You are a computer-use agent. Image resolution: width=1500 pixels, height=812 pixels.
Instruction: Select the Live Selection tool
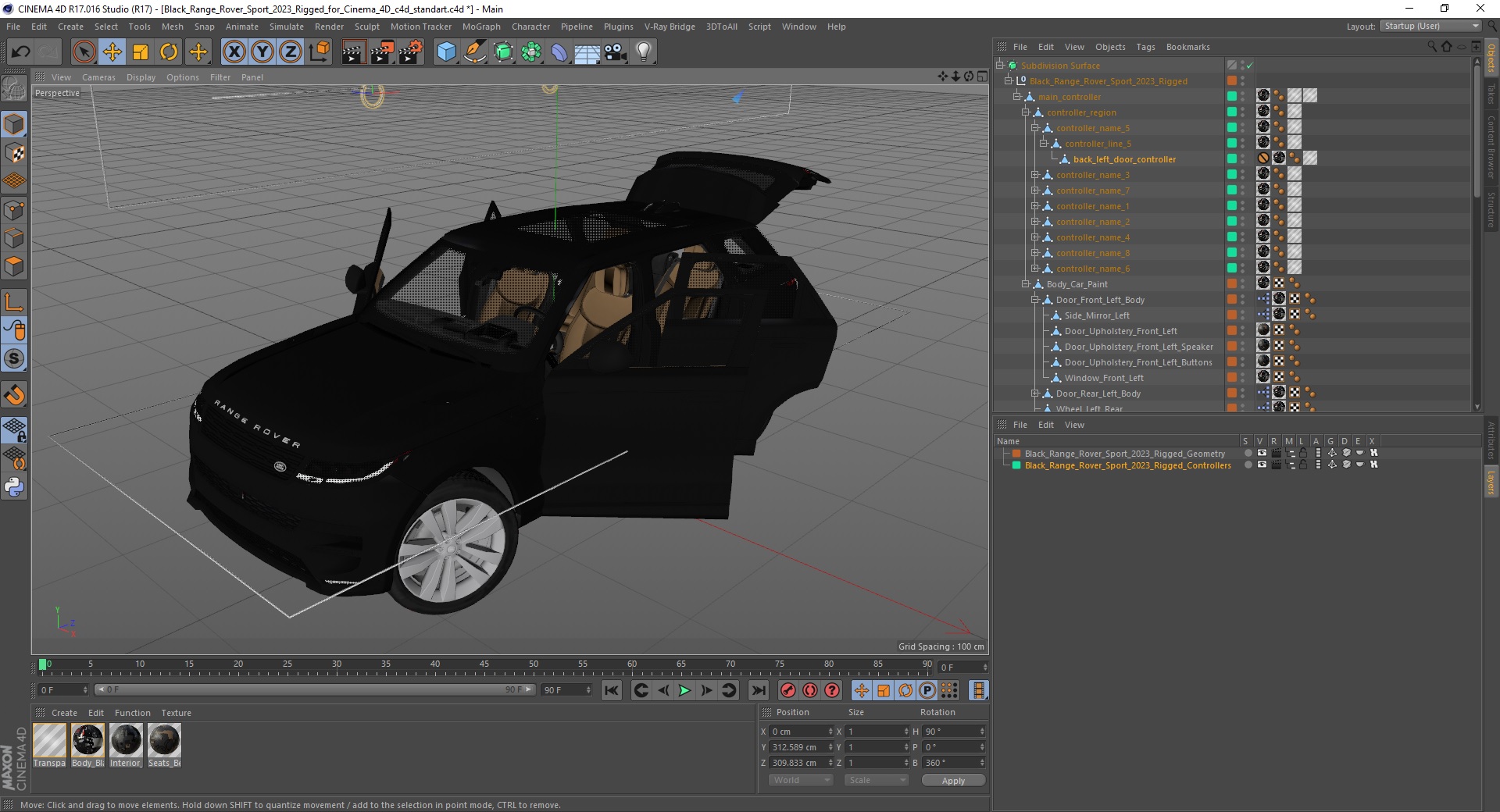[x=84, y=52]
